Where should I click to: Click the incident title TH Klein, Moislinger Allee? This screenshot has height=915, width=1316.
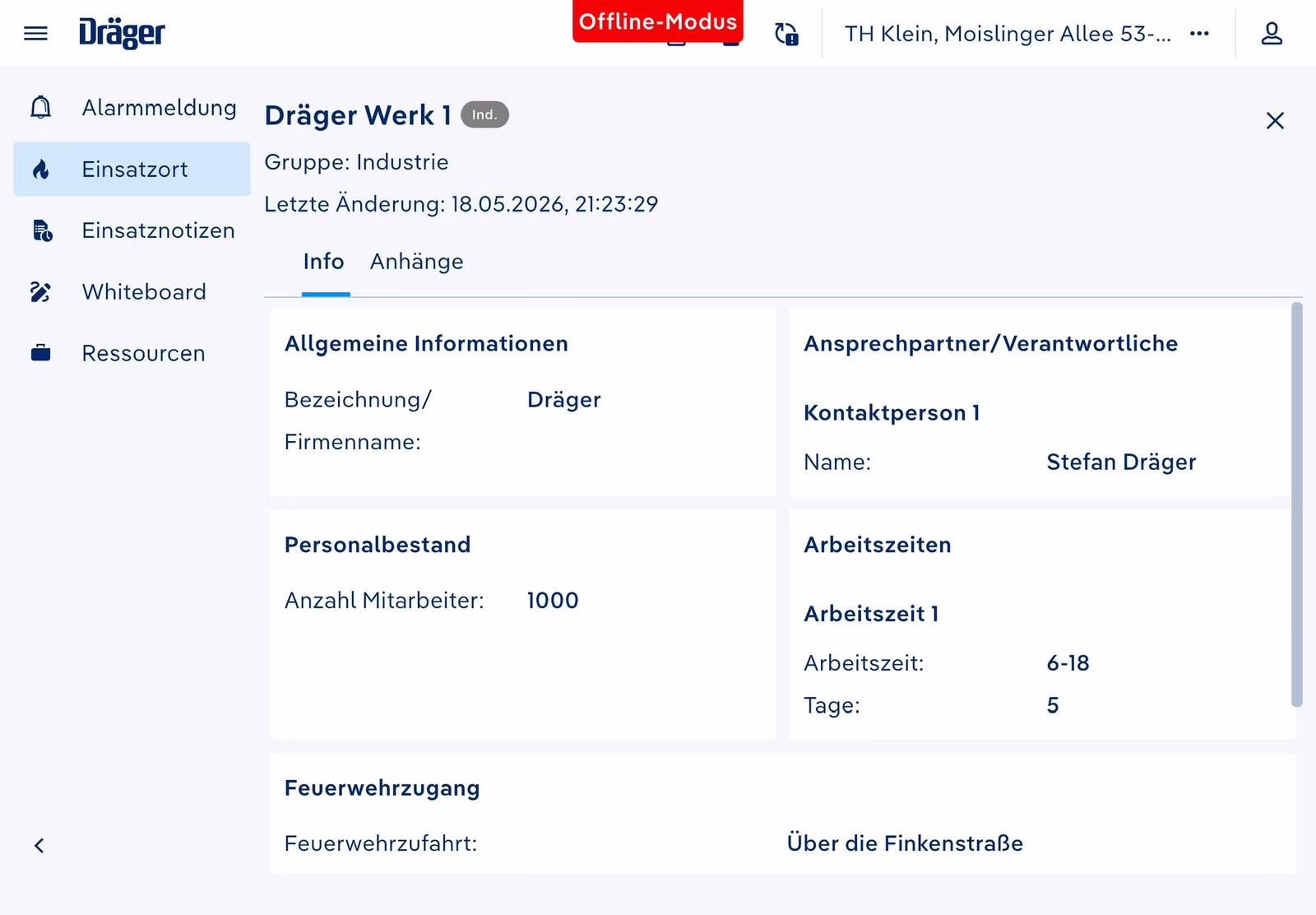point(1008,34)
